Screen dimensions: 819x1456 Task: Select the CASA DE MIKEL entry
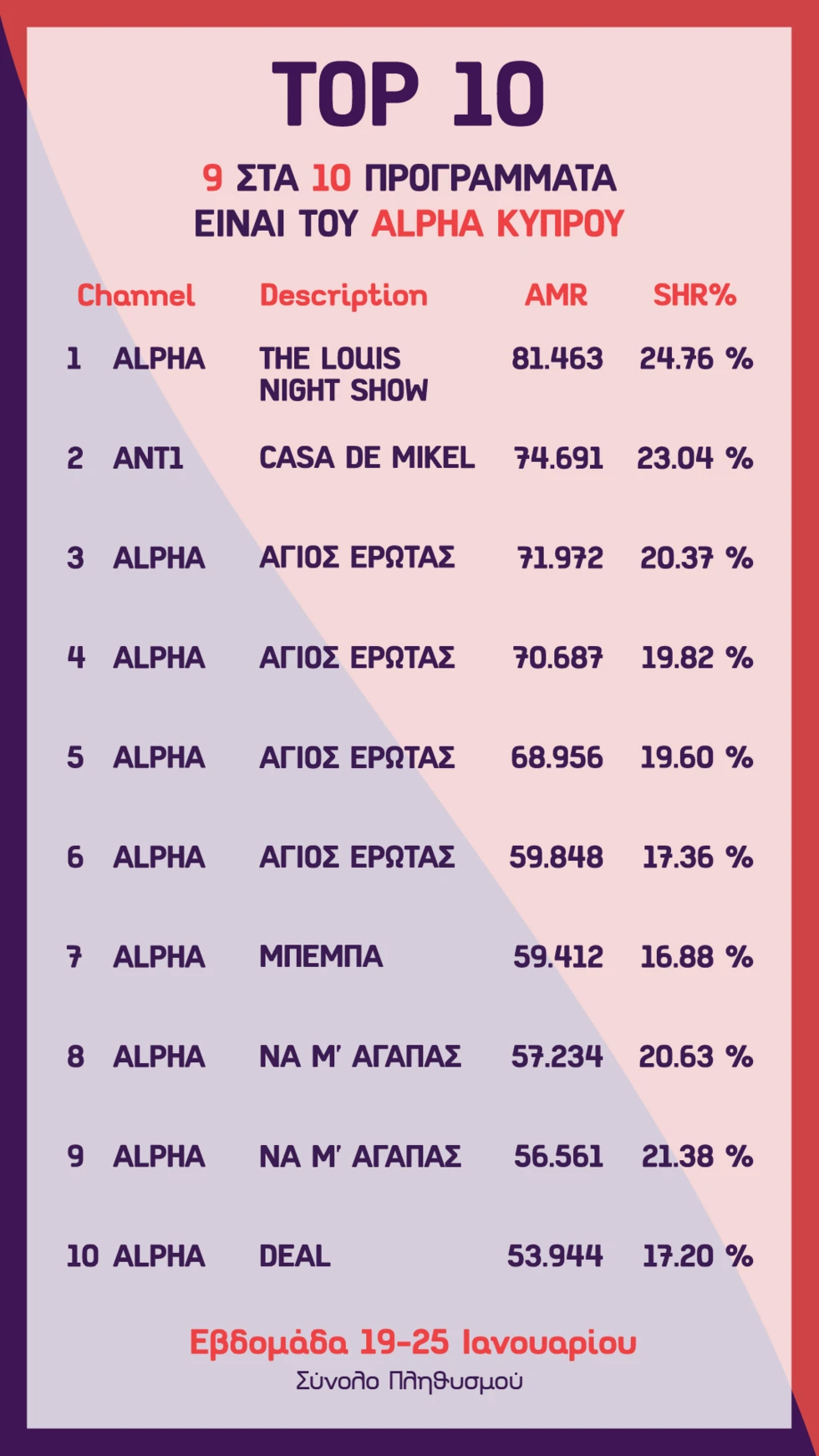pyautogui.click(x=366, y=458)
